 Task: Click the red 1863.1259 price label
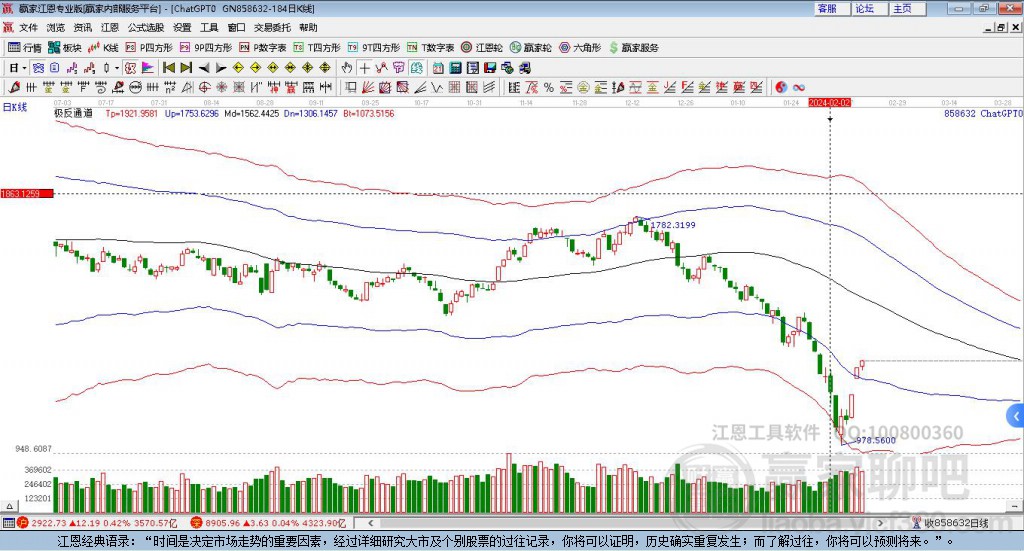[27, 194]
